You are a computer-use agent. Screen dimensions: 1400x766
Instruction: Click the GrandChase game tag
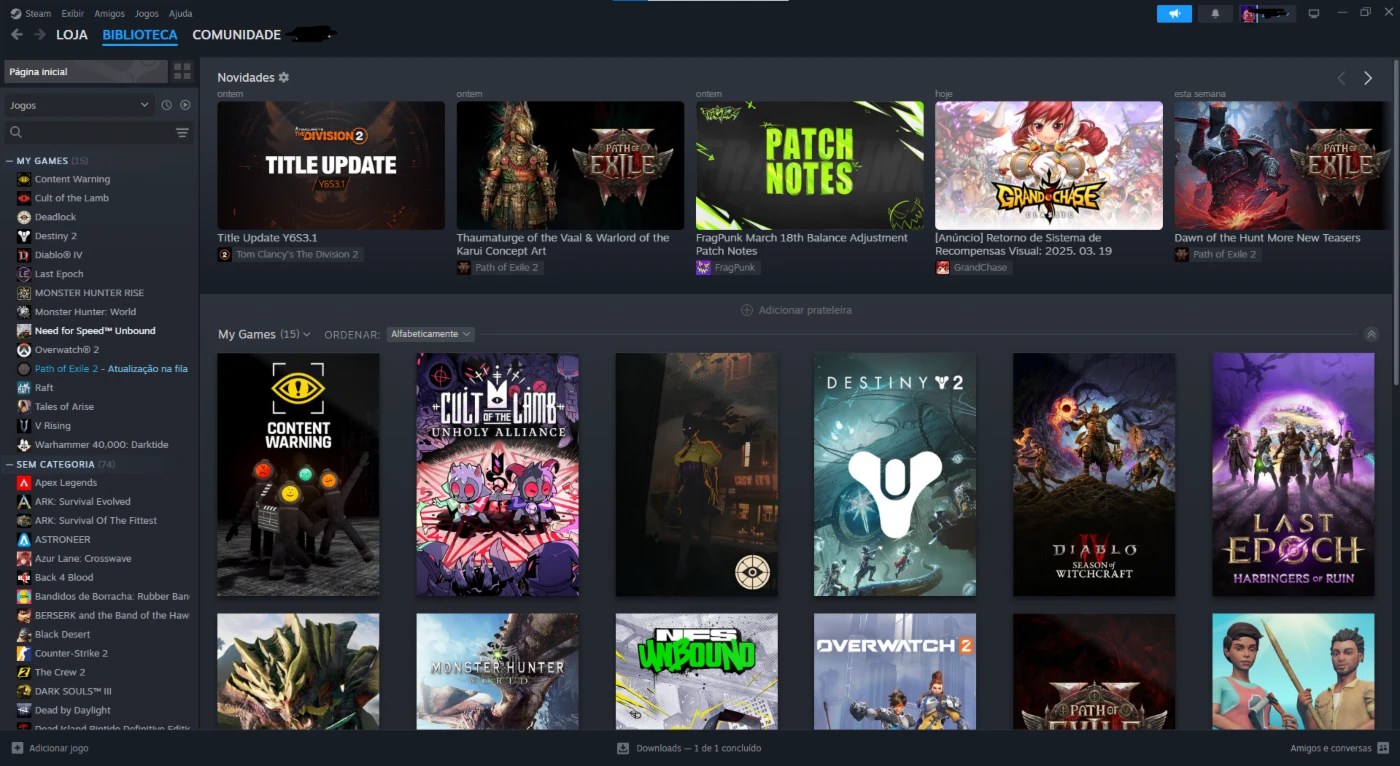(x=973, y=268)
